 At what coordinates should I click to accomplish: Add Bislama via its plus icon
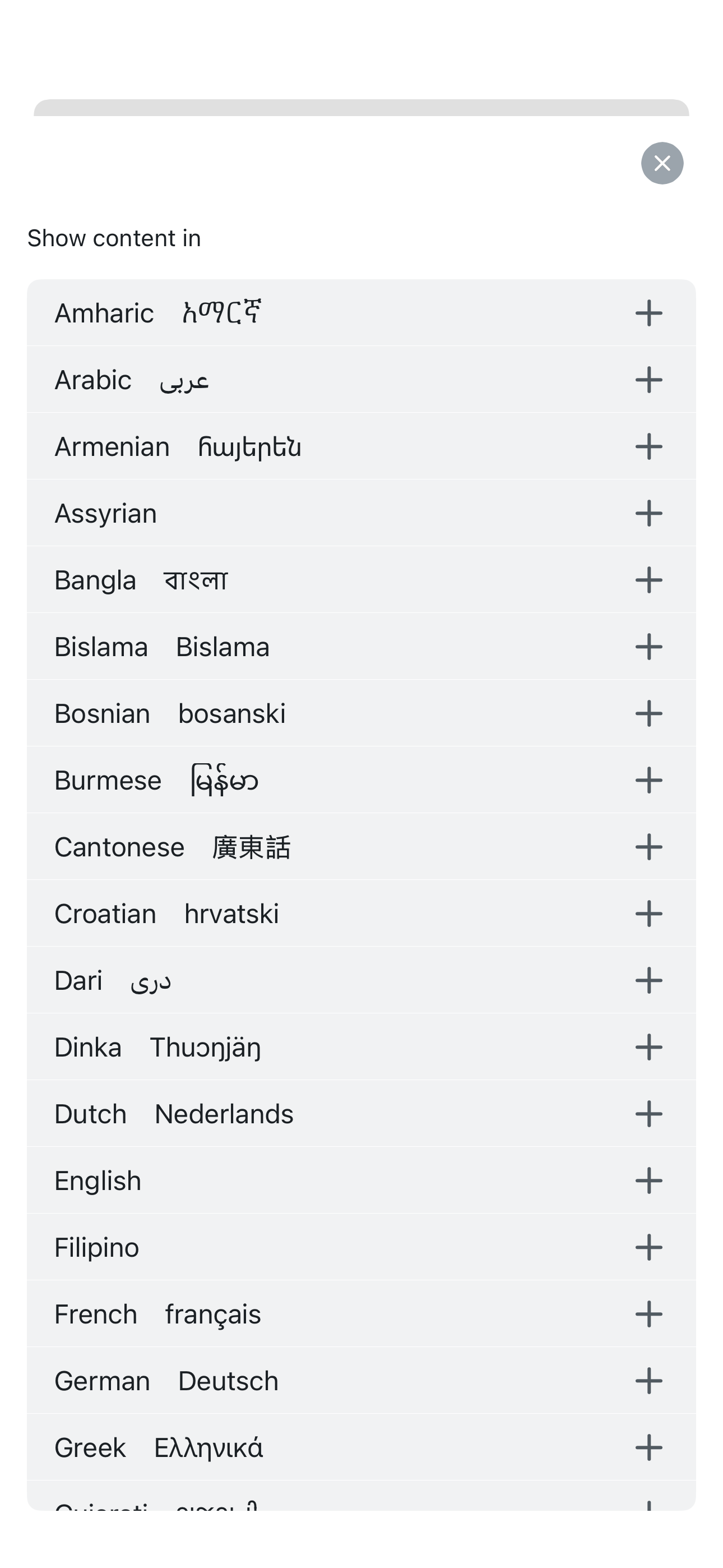tap(648, 647)
